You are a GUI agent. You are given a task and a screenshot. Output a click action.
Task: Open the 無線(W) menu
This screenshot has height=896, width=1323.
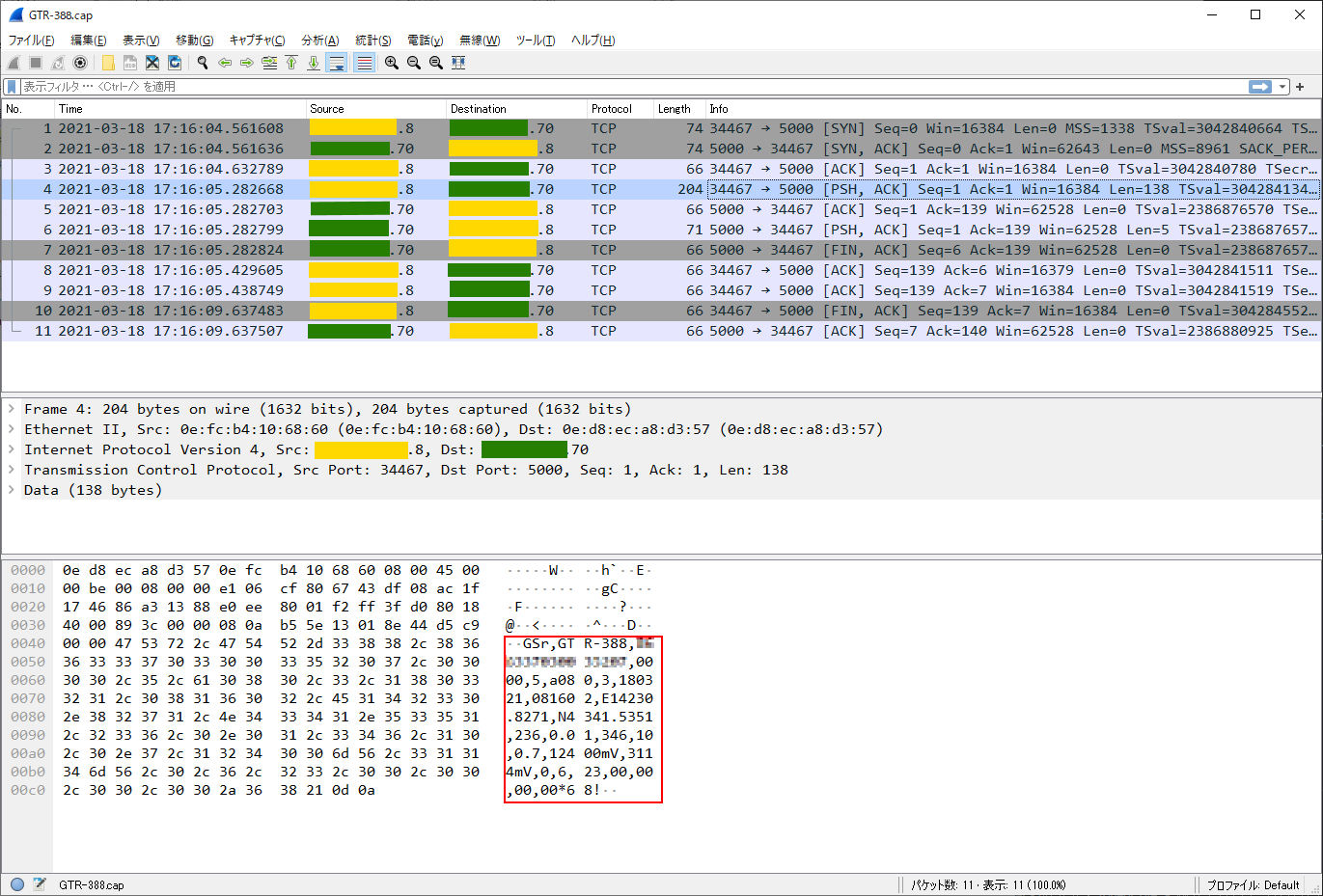[479, 40]
